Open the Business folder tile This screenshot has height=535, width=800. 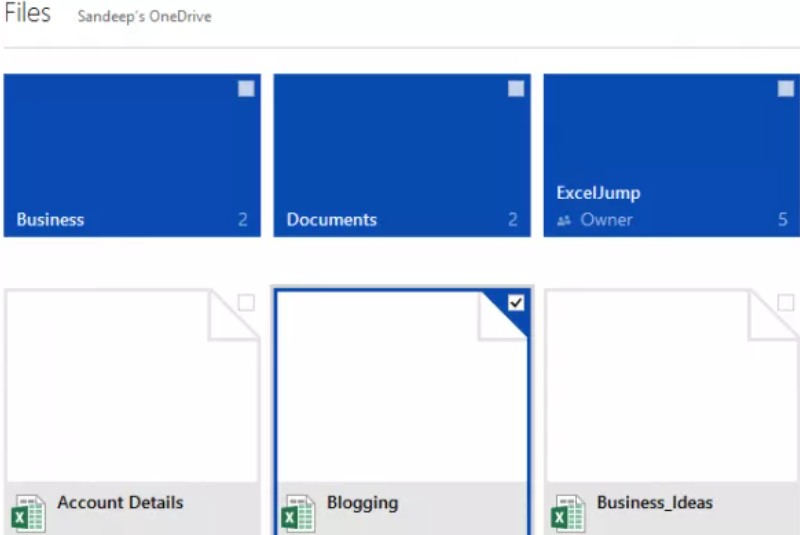pyautogui.click(x=132, y=155)
